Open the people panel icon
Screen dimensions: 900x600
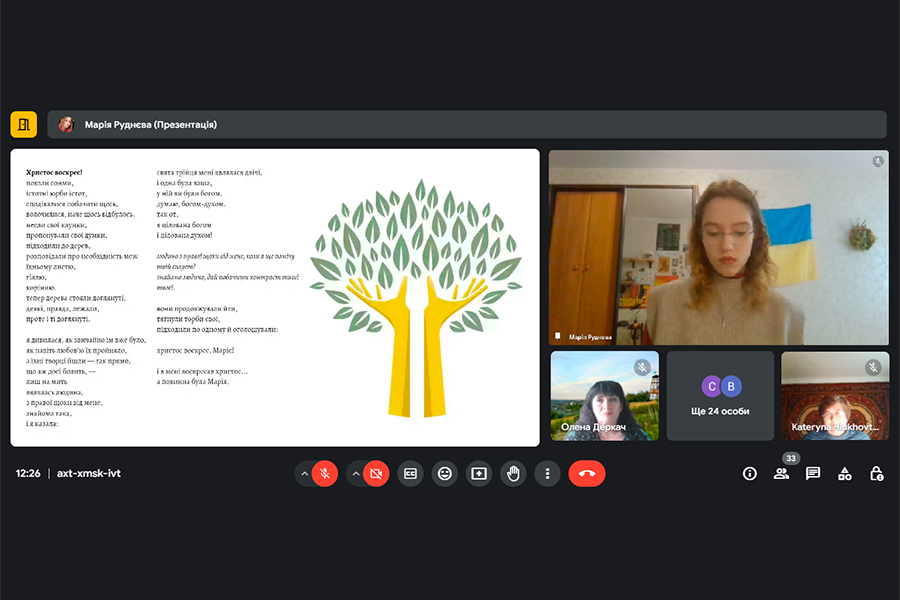(x=781, y=474)
